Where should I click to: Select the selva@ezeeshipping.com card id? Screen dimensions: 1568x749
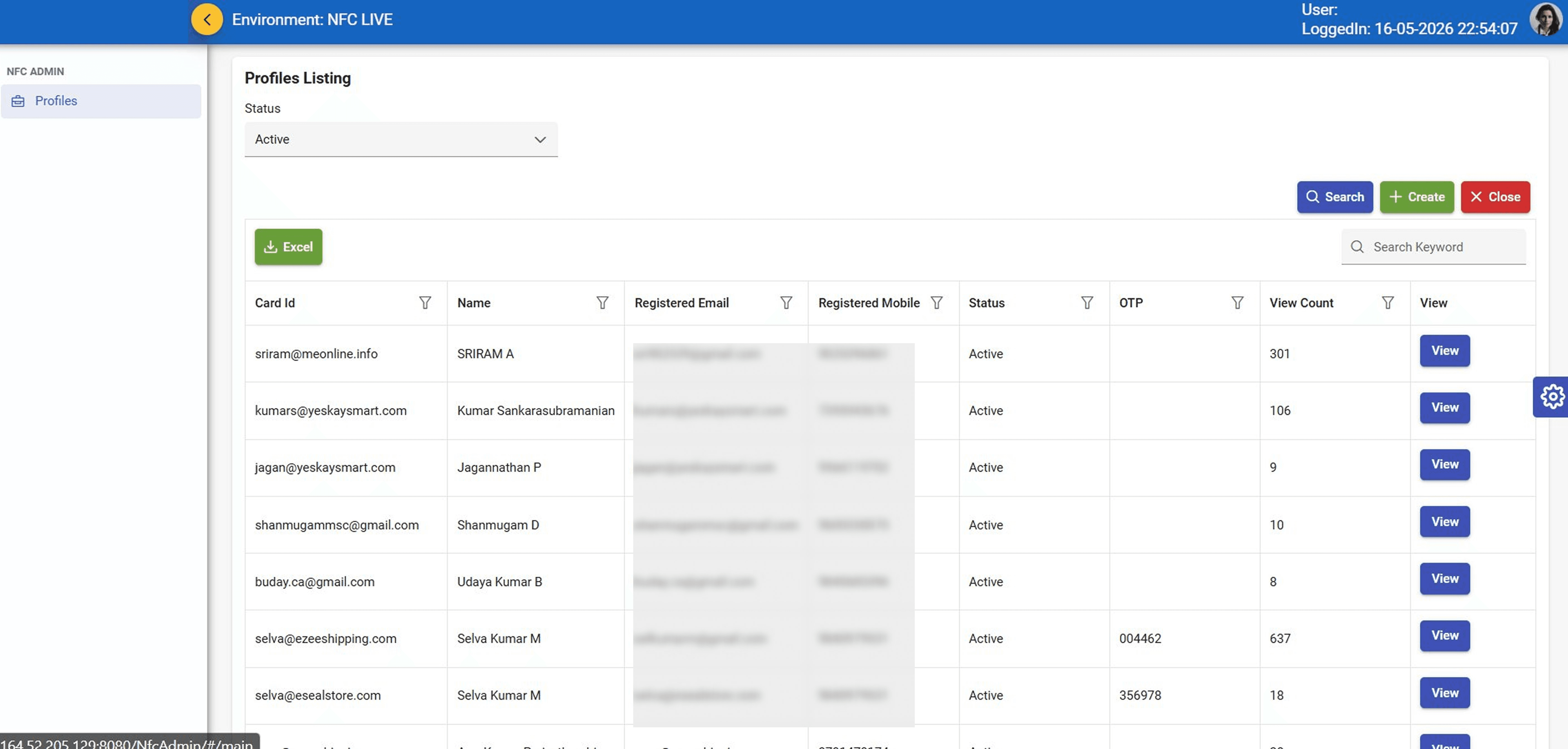tap(326, 638)
